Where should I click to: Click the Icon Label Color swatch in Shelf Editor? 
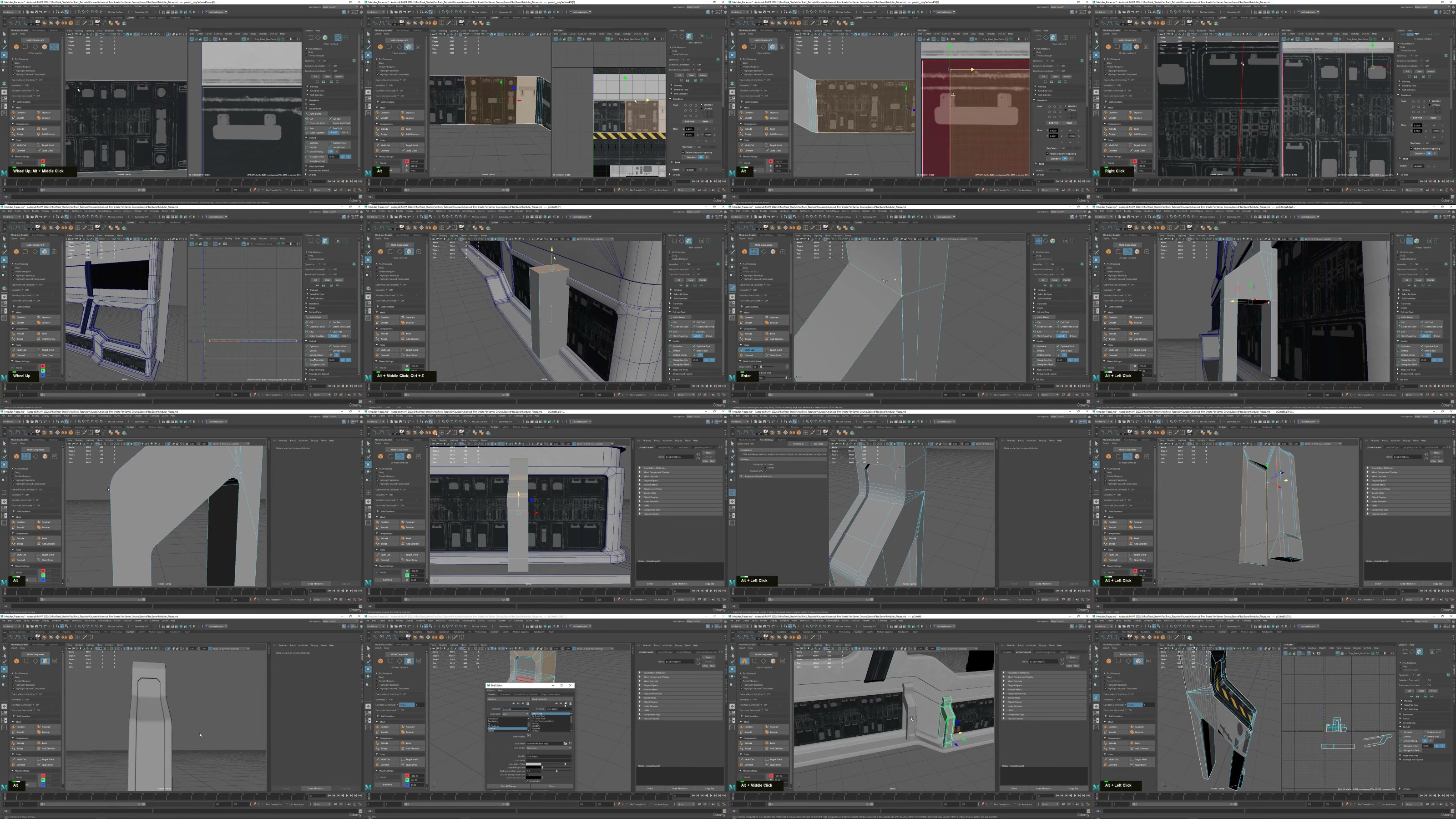pyautogui.click(x=534, y=764)
